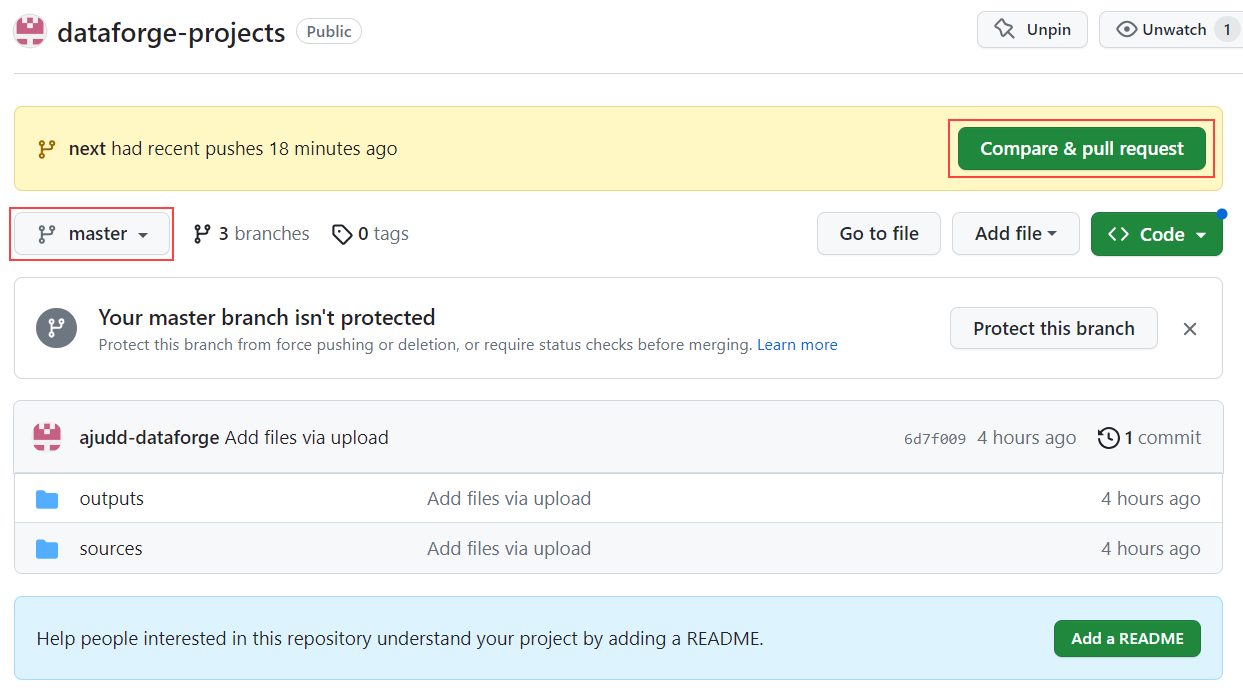The width and height of the screenshot is (1243, 691).
Task: Click the Public visibility badge
Action: [329, 32]
